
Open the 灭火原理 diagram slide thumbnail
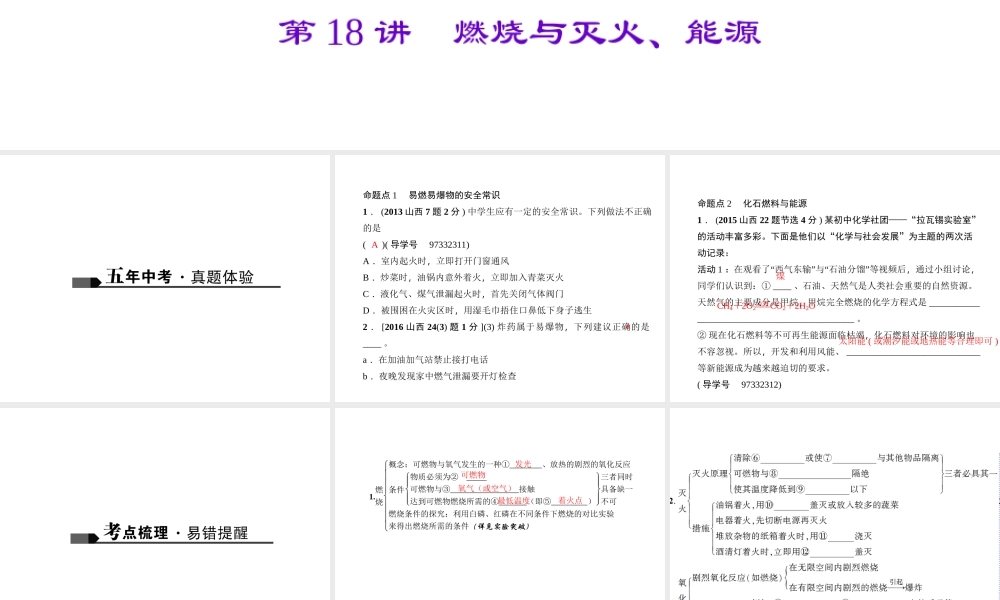pos(835,504)
